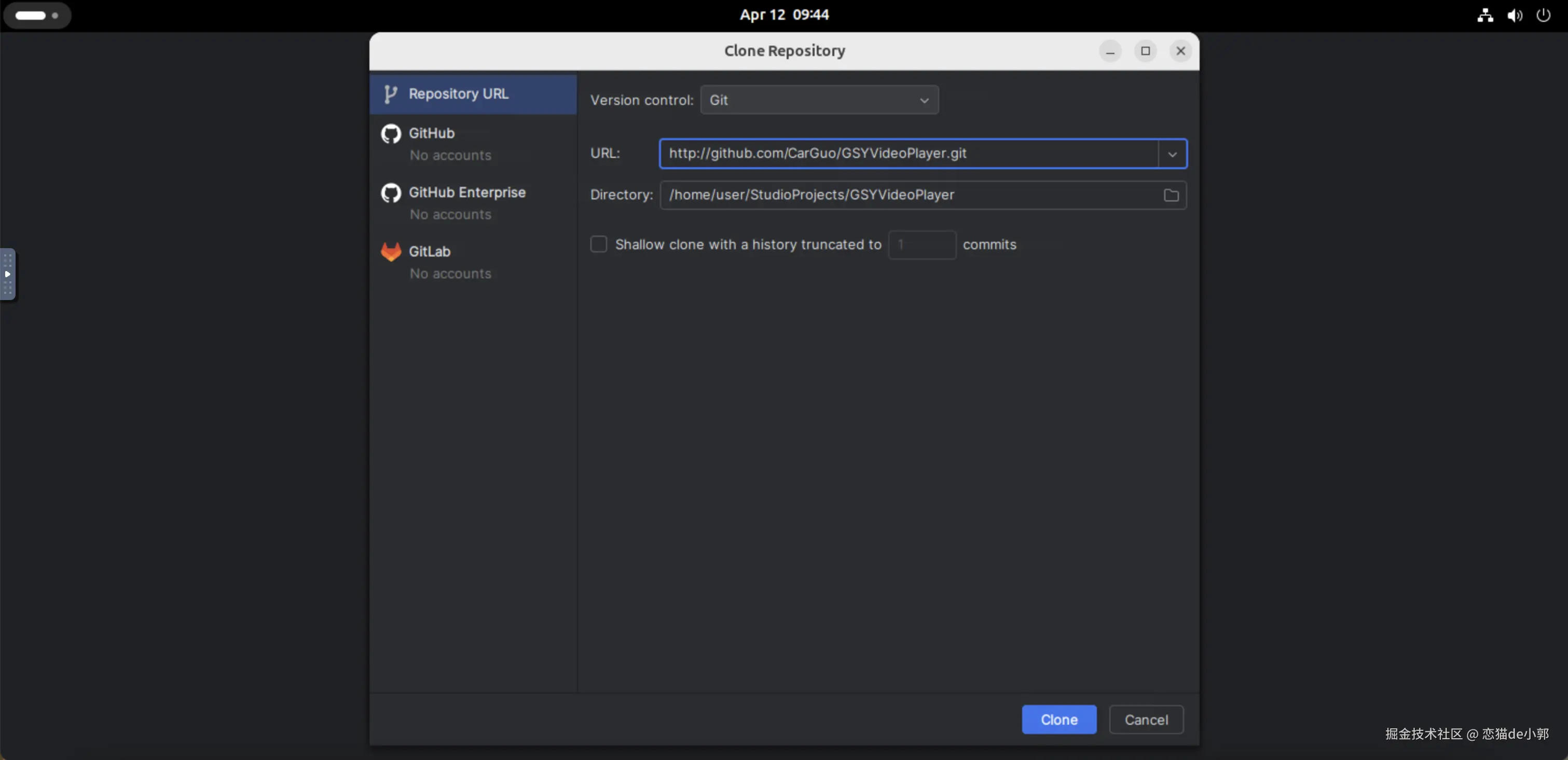Open the network status icon in top bar
1568x760 pixels.
click(x=1484, y=15)
